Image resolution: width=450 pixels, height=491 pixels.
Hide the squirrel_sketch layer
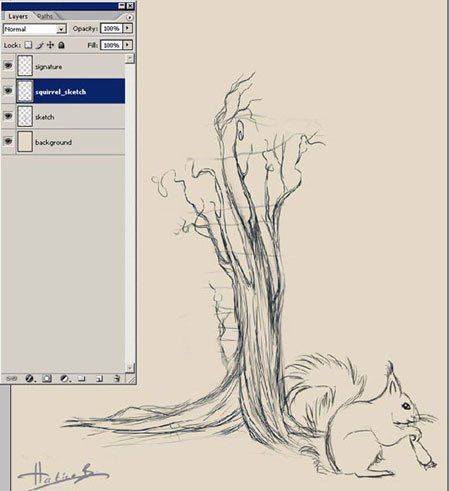8,91
